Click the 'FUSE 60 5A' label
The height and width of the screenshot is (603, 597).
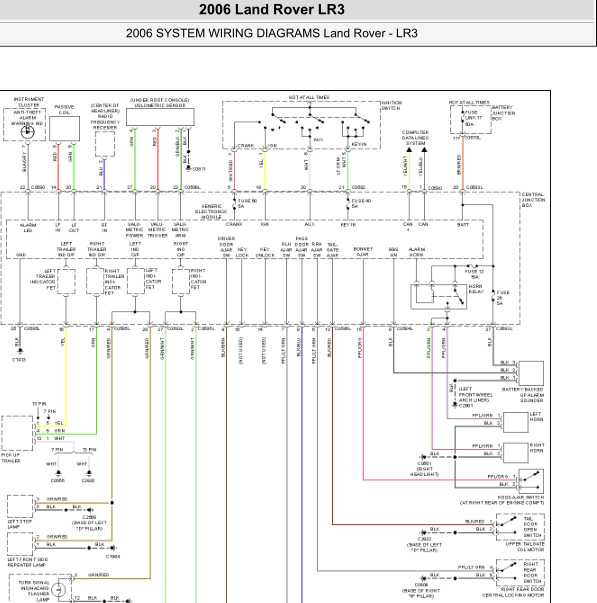coord(247,203)
